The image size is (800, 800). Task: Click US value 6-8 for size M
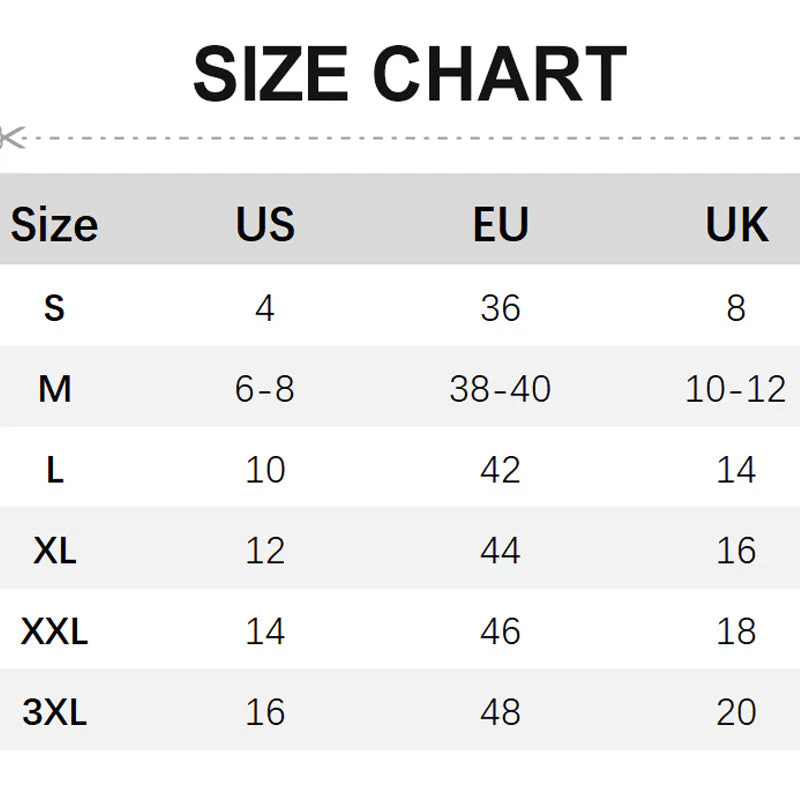tap(264, 389)
